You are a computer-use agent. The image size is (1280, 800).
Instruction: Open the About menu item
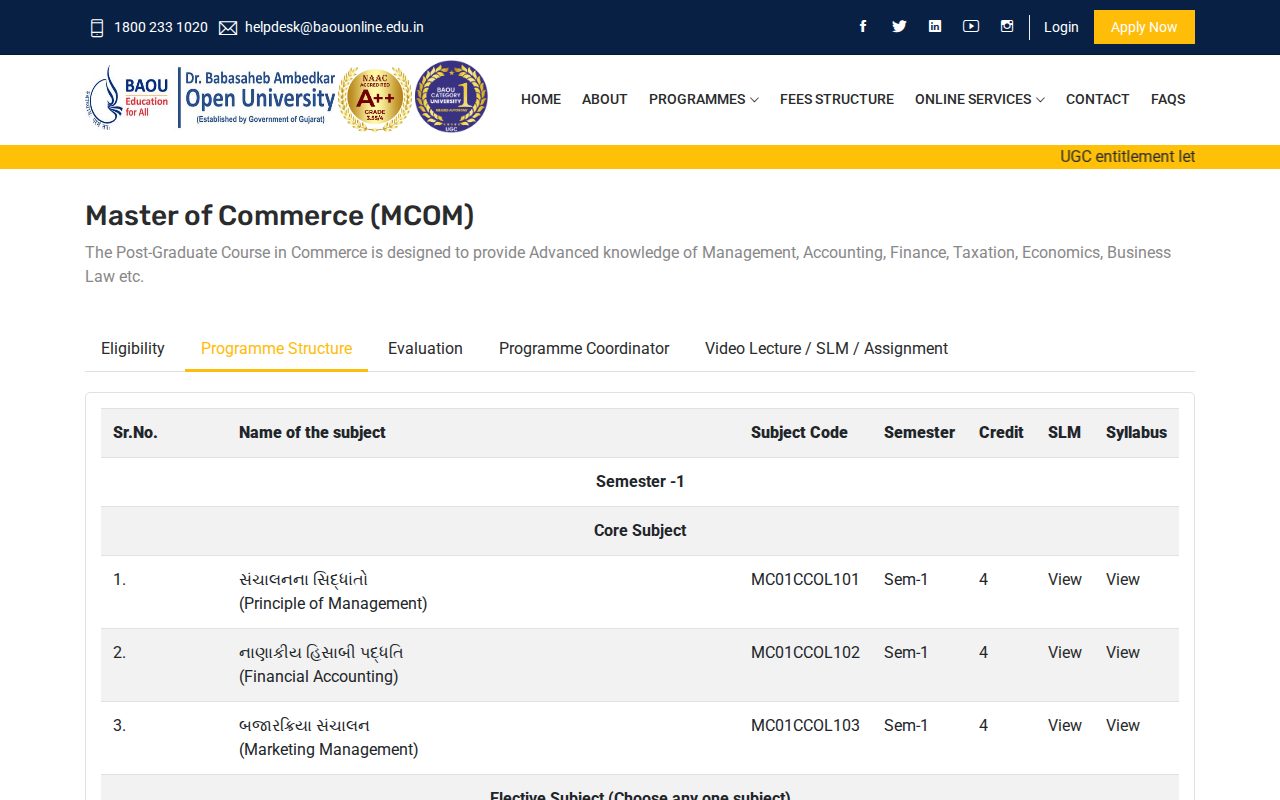point(605,99)
